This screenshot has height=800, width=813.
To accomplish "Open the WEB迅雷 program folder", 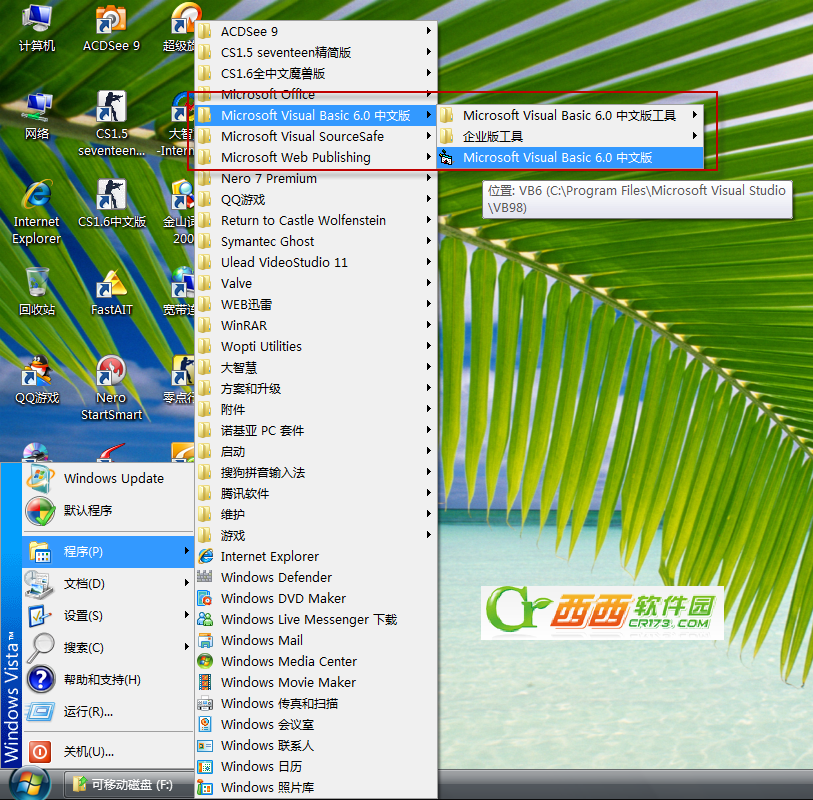I will 316,304.
